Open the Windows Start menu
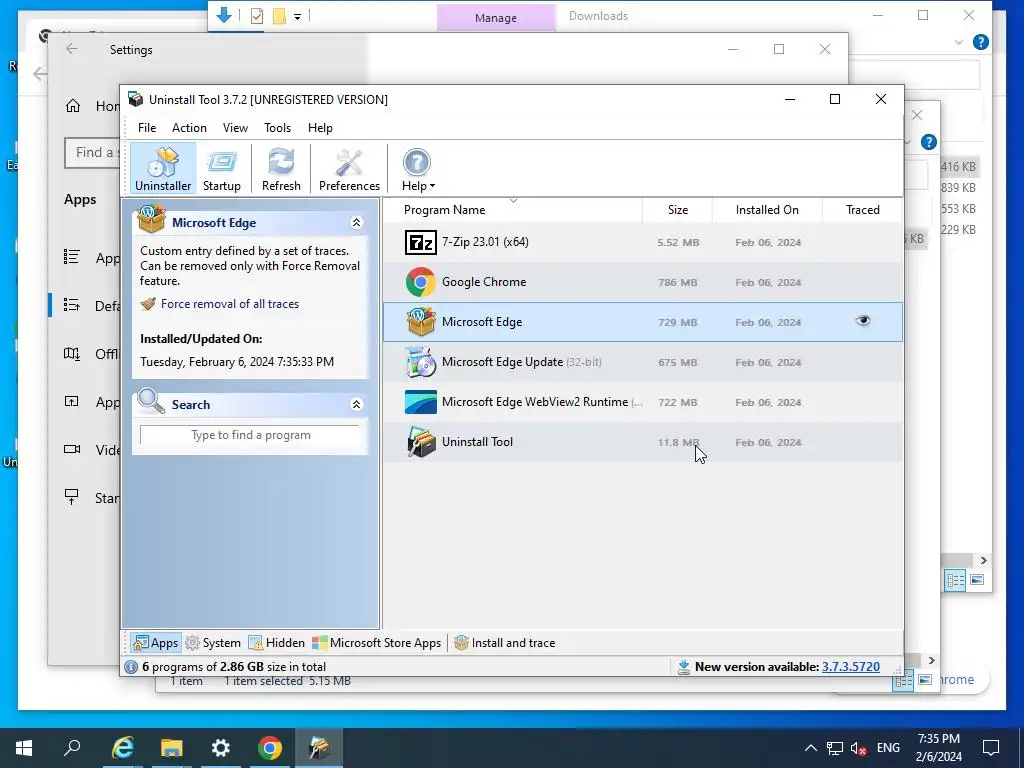The image size is (1024, 768). tap(24, 748)
